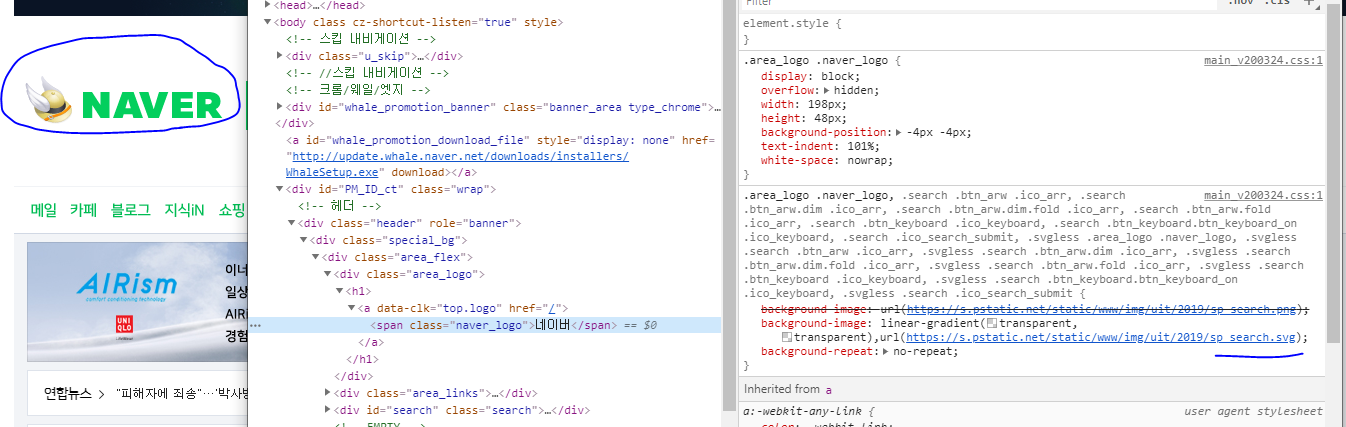The height and width of the screenshot is (427, 1346).
Task: Open the 지식iN navigation link
Action: click(x=184, y=210)
